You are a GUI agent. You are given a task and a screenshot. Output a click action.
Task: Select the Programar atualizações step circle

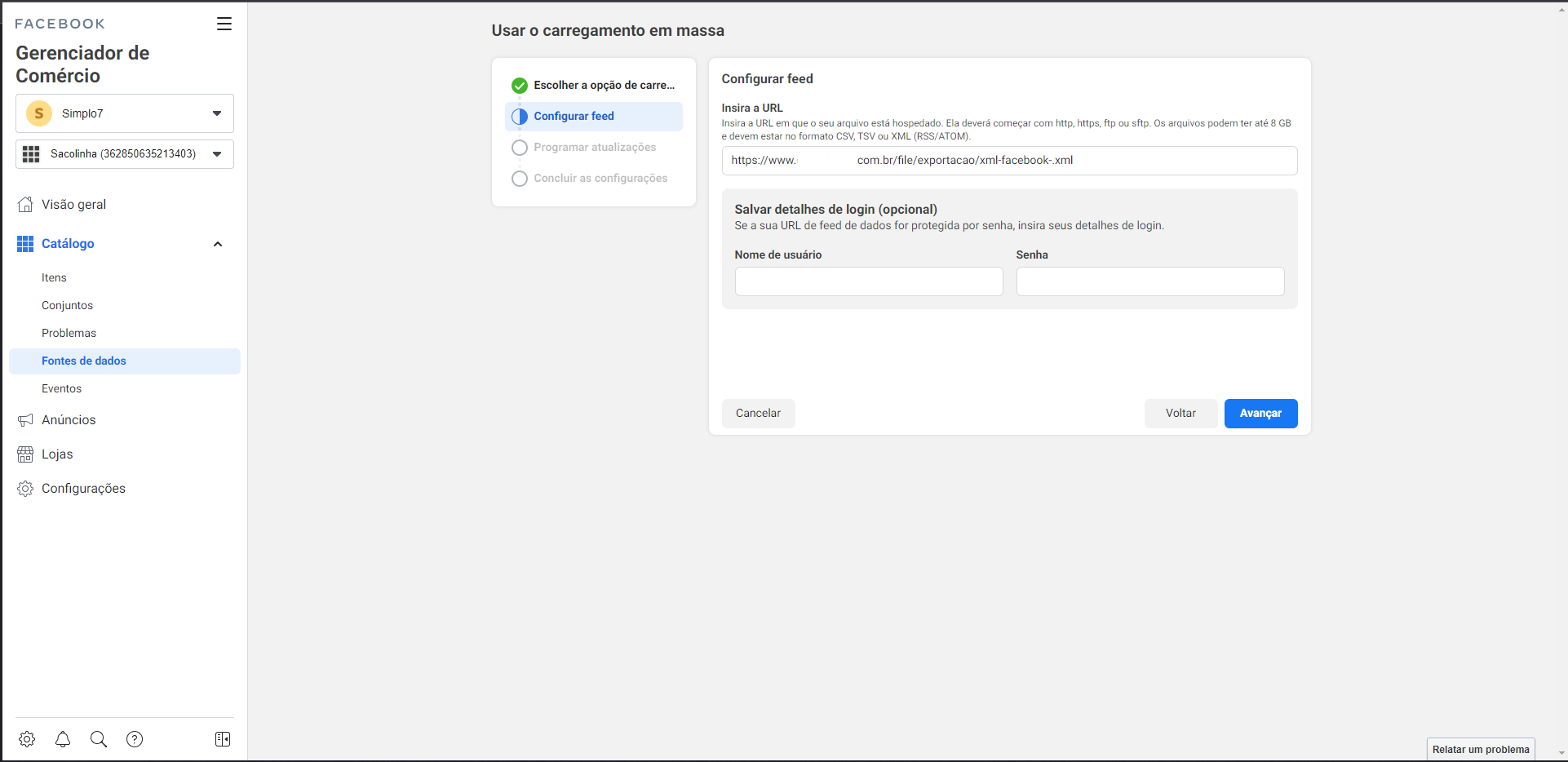click(x=520, y=148)
